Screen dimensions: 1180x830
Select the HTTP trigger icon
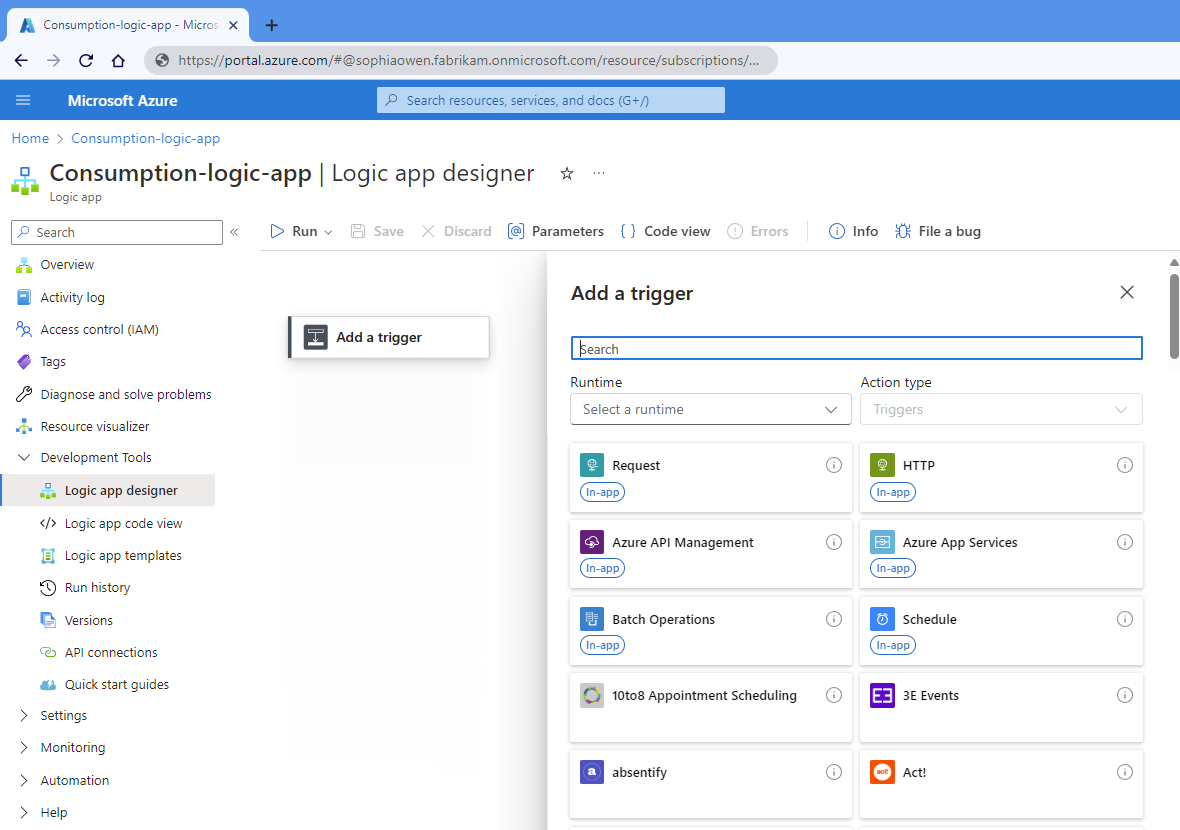click(882, 465)
